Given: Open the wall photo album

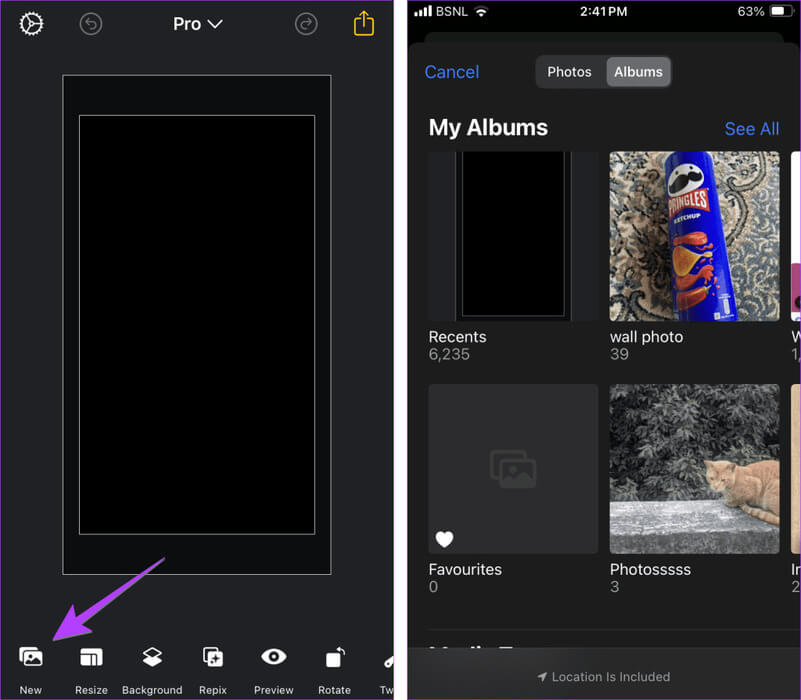Looking at the screenshot, I should click(x=694, y=236).
